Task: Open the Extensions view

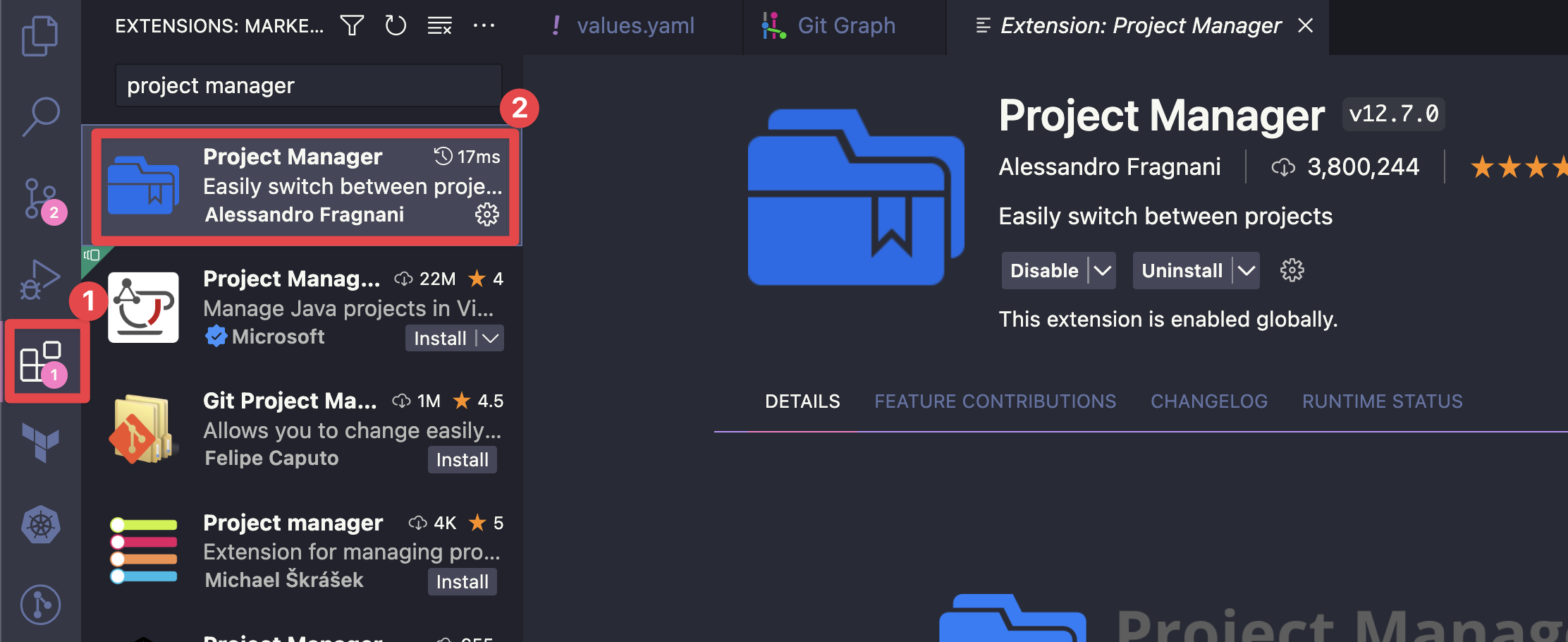Action: click(42, 362)
